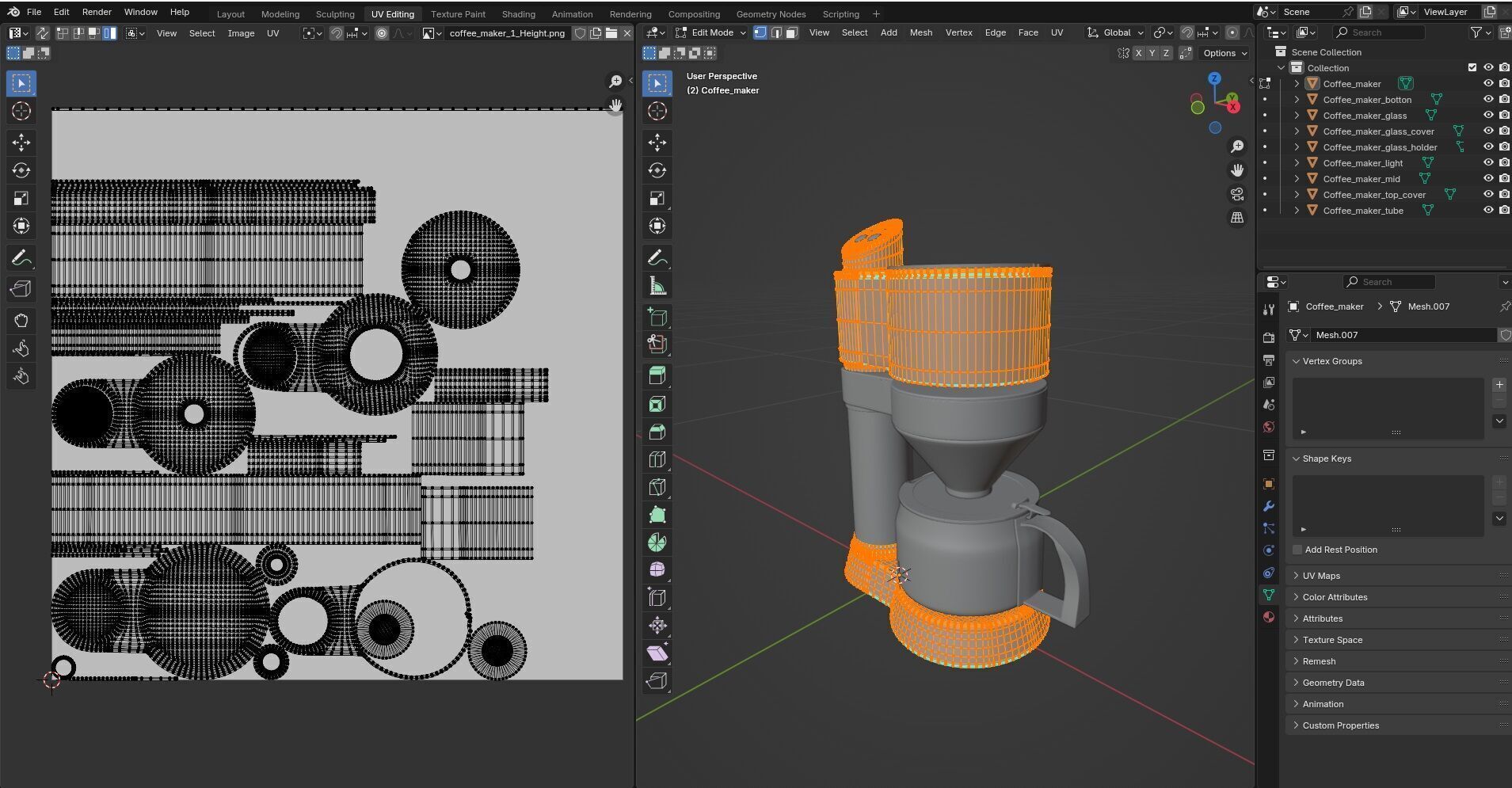
Task: Open the Scene name field
Action: [x=1310, y=12]
